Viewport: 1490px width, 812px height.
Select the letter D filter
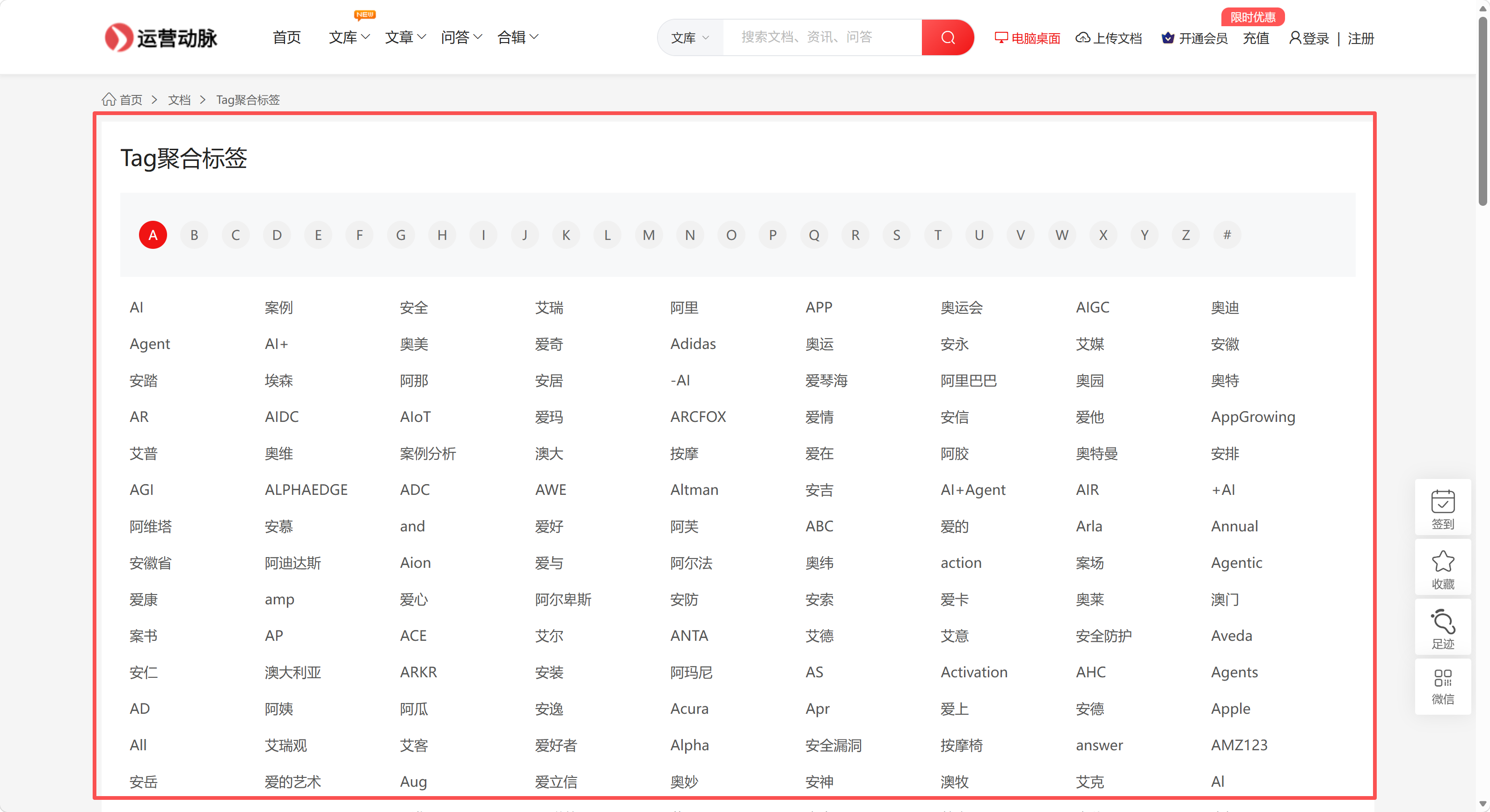277,235
